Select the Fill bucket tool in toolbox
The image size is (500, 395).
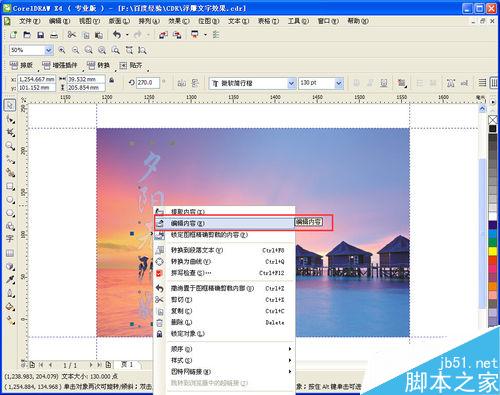10,306
